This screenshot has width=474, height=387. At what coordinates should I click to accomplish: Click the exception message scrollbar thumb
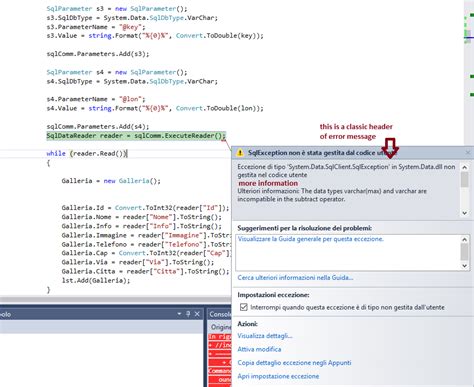click(x=464, y=180)
